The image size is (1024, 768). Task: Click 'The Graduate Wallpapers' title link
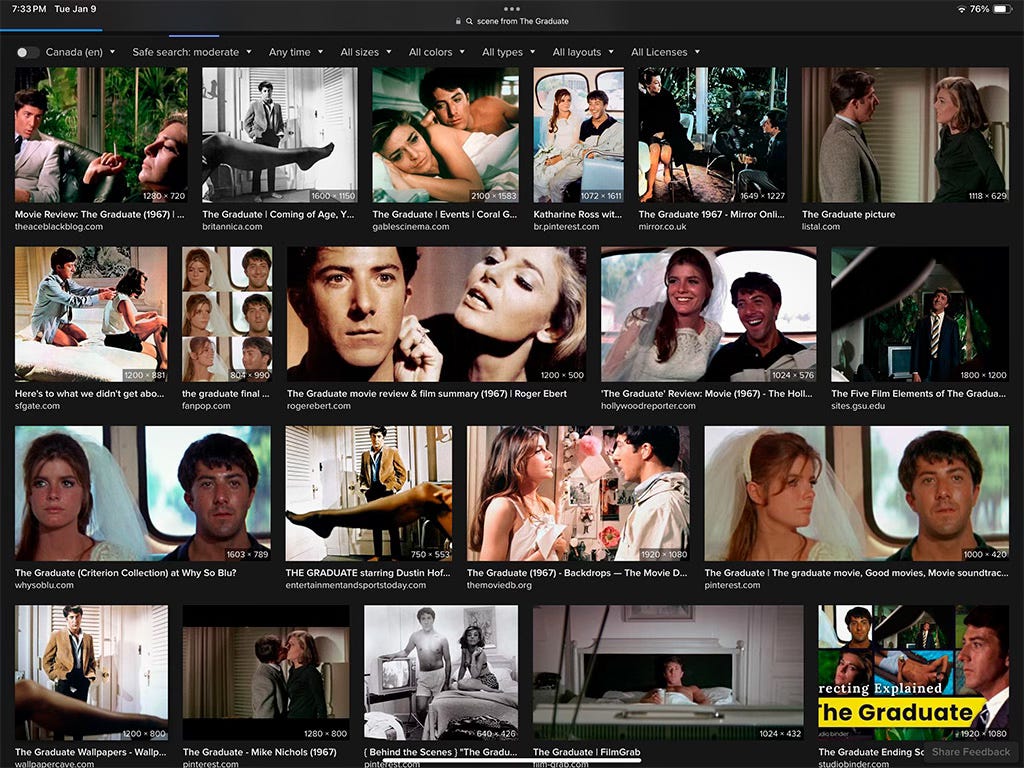tap(91, 752)
